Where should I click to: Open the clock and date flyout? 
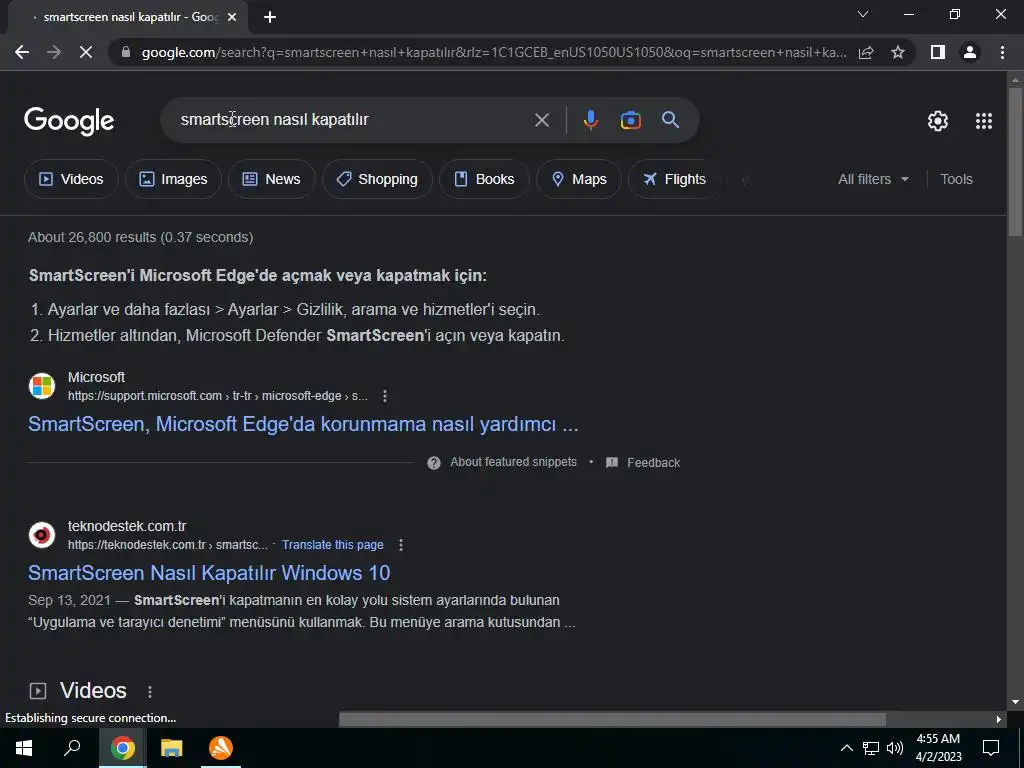[x=938, y=748]
